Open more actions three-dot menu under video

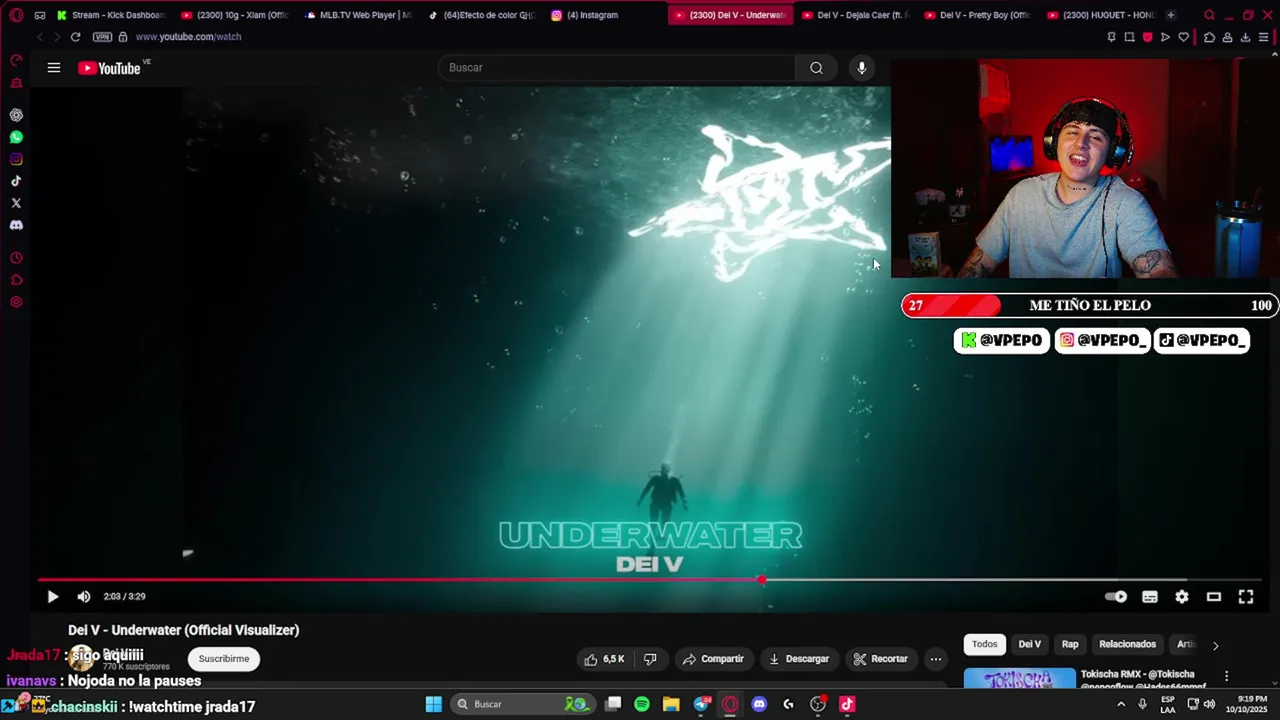935,659
